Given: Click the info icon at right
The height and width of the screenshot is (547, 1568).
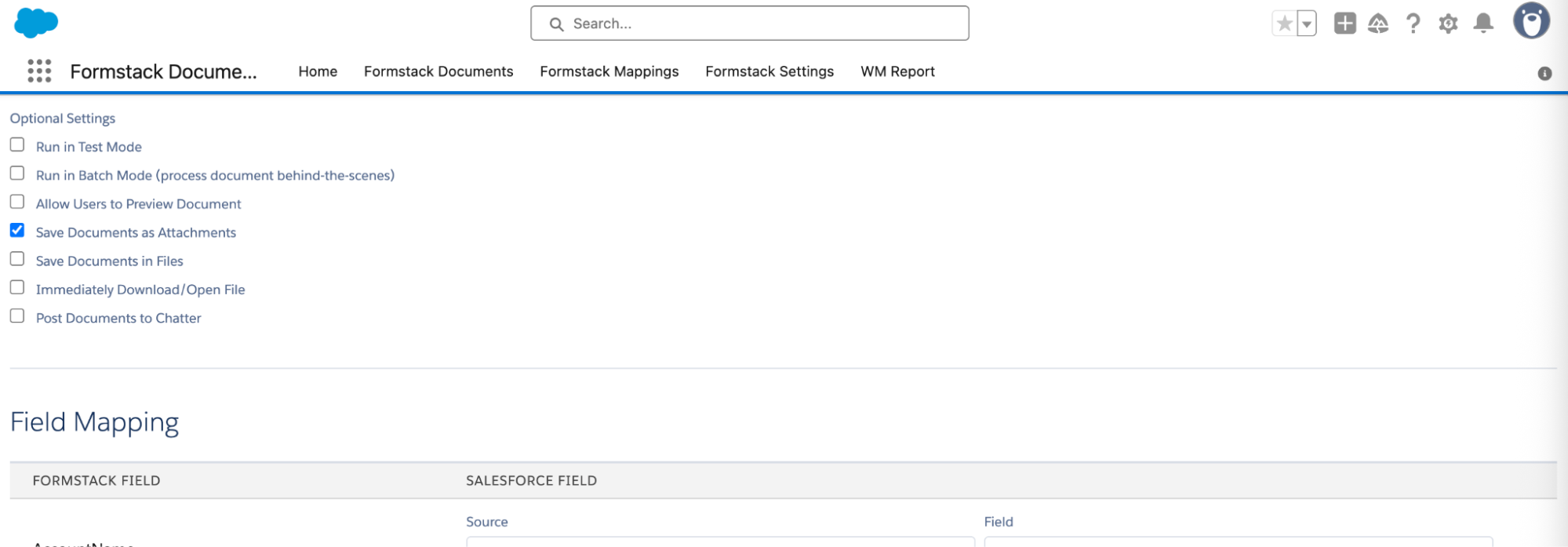Looking at the screenshot, I should (1544, 74).
